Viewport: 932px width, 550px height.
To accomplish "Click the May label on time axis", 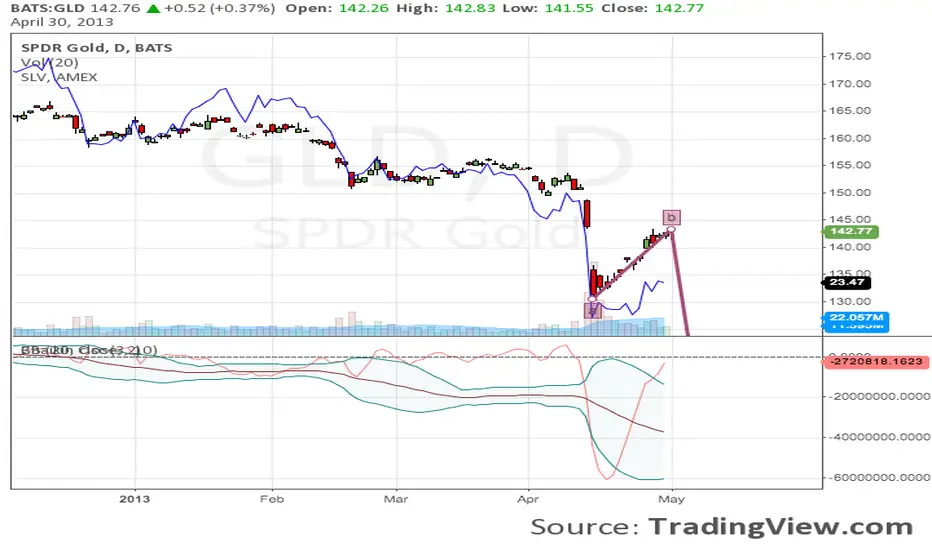I will (x=672, y=499).
